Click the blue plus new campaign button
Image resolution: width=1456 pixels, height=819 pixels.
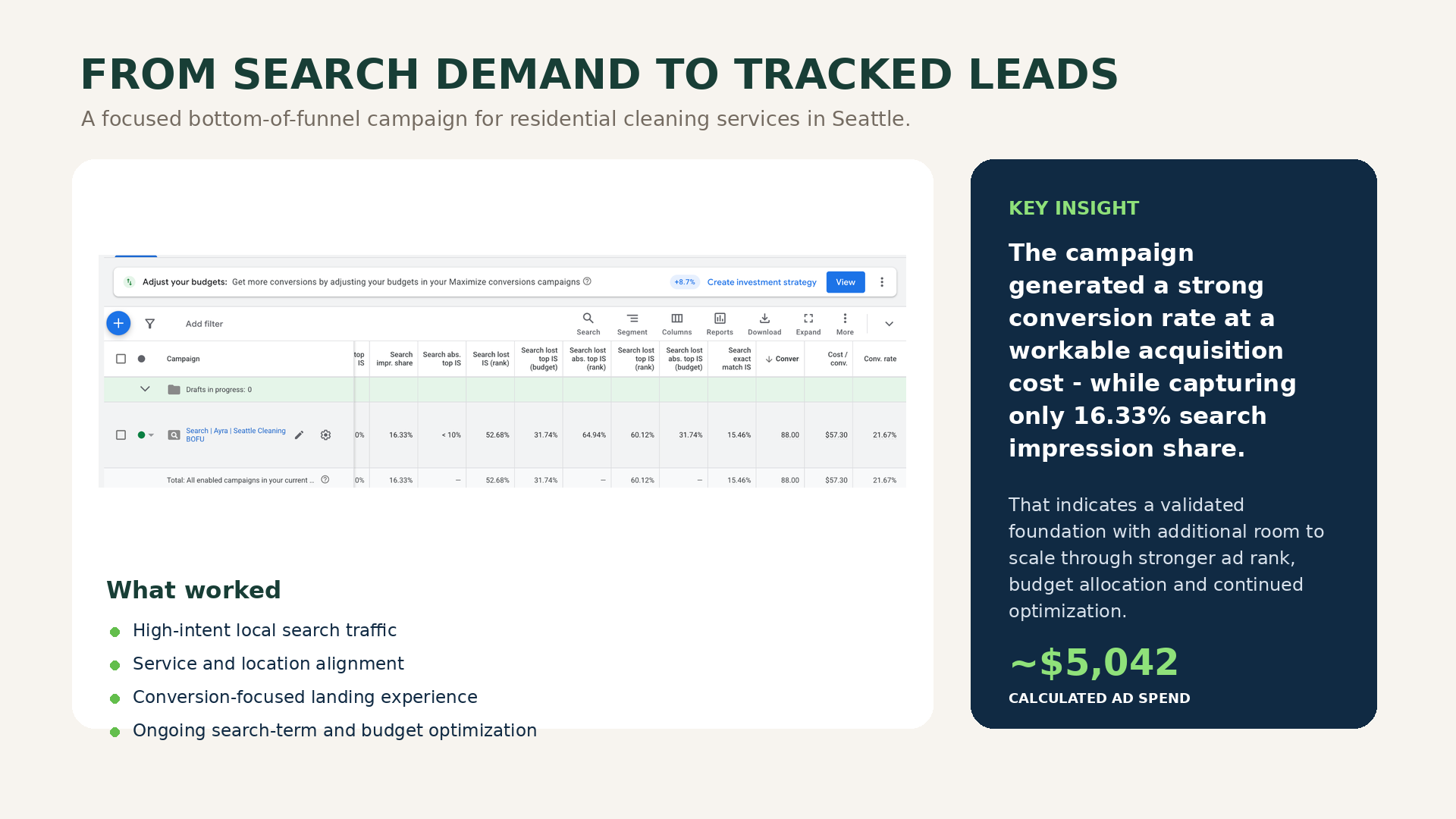(x=118, y=323)
